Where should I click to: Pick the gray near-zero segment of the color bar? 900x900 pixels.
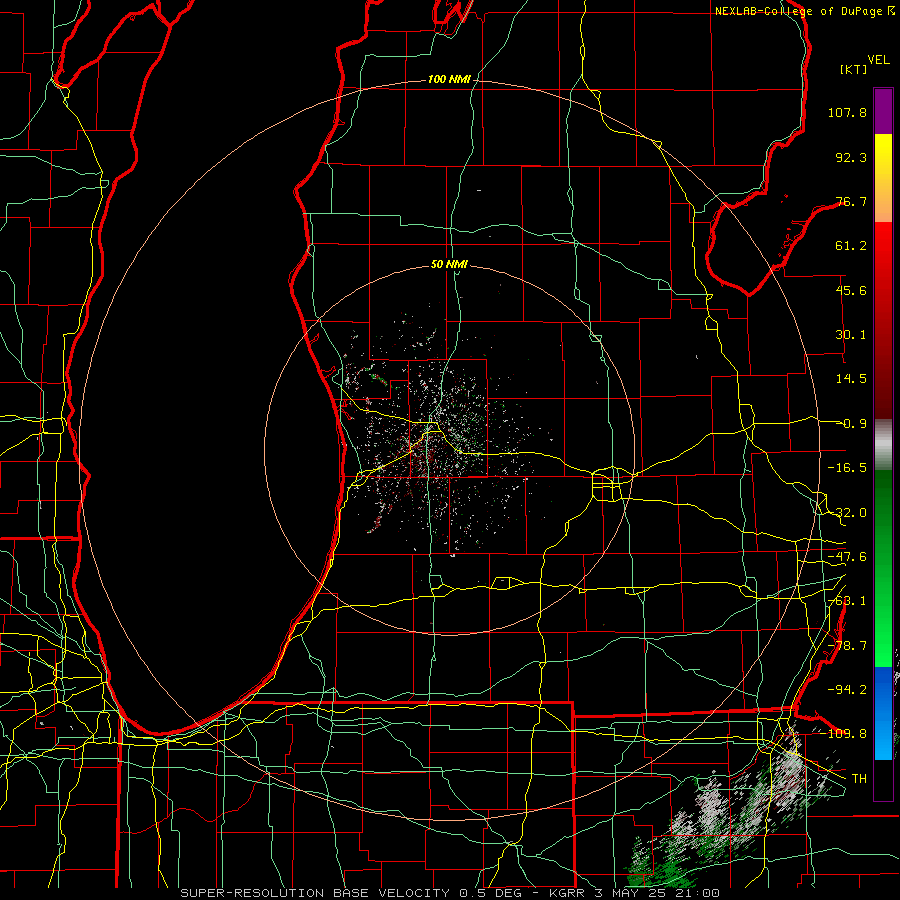point(883,445)
